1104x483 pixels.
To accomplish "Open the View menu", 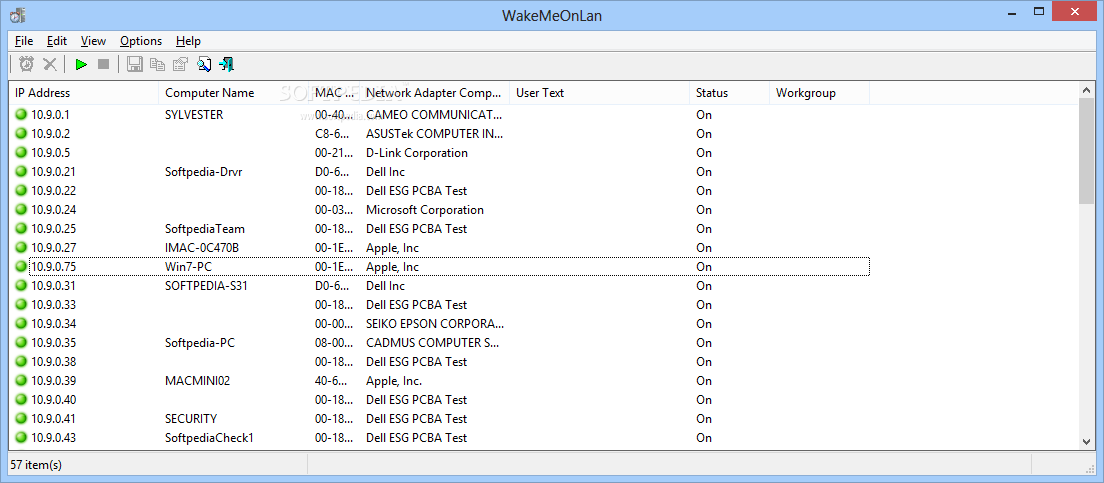I will tap(93, 41).
